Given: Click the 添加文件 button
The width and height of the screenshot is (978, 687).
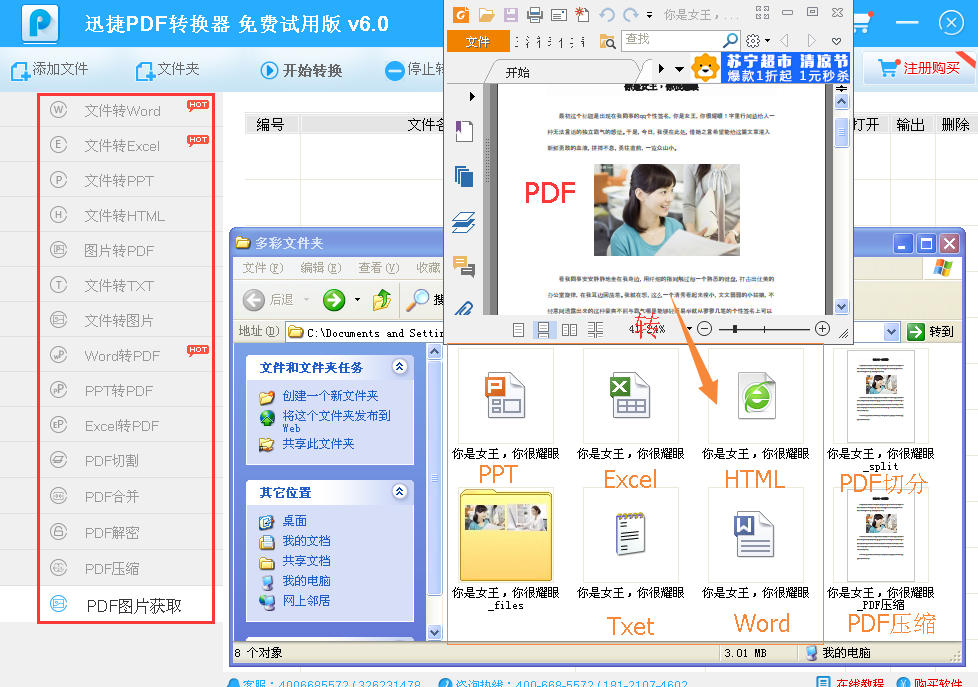Looking at the screenshot, I should click(x=50, y=69).
